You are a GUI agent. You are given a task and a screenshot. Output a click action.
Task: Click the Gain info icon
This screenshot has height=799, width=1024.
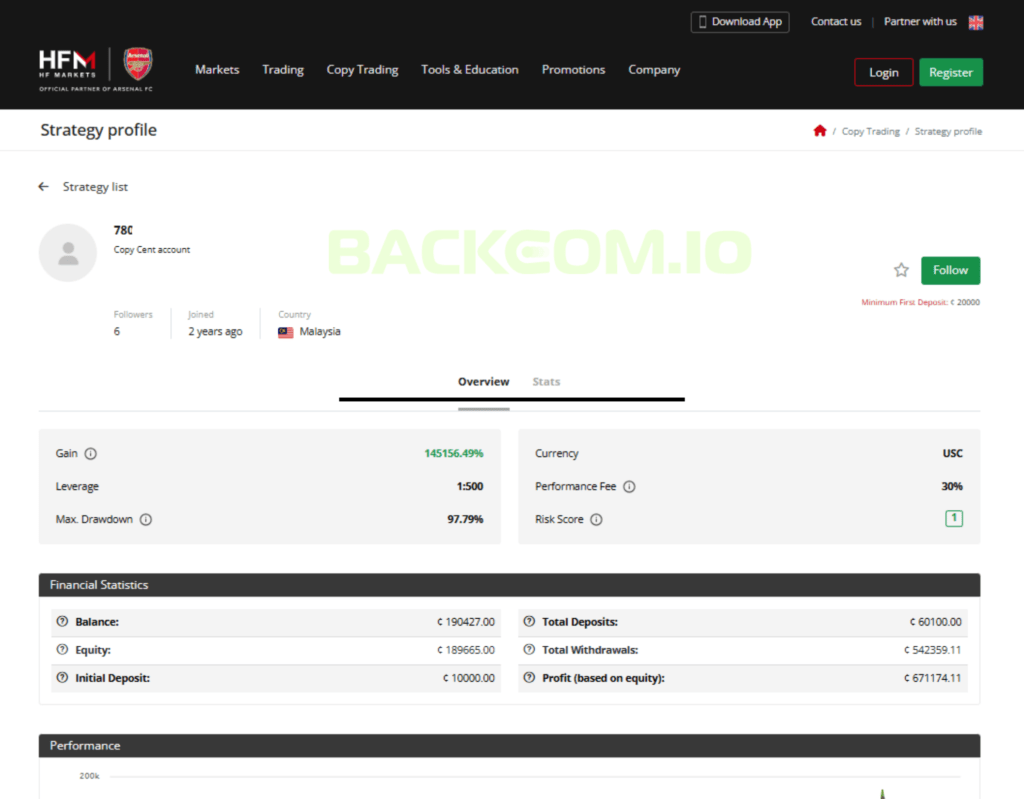click(91, 454)
